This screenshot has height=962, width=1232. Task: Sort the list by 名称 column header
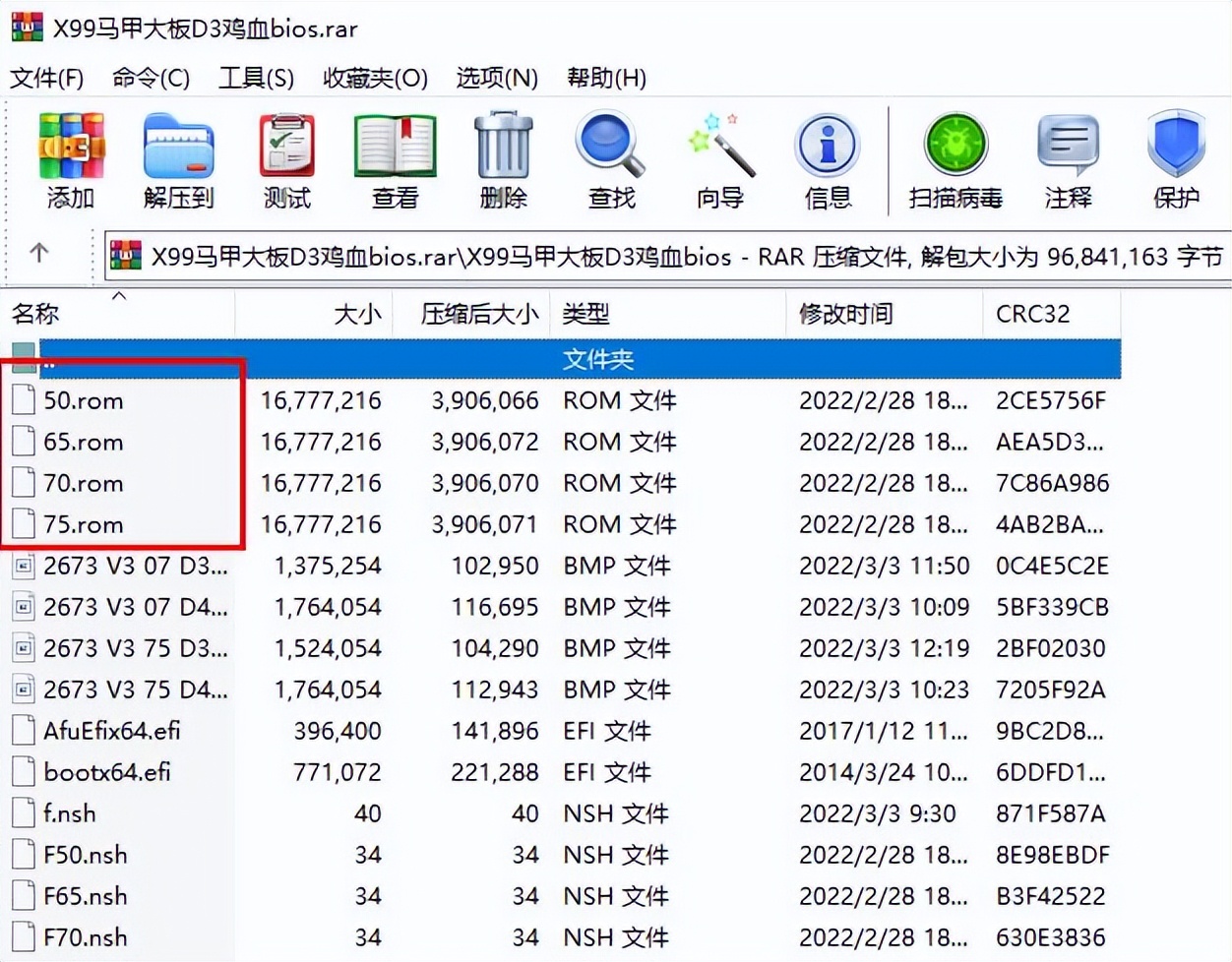[36, 314]
